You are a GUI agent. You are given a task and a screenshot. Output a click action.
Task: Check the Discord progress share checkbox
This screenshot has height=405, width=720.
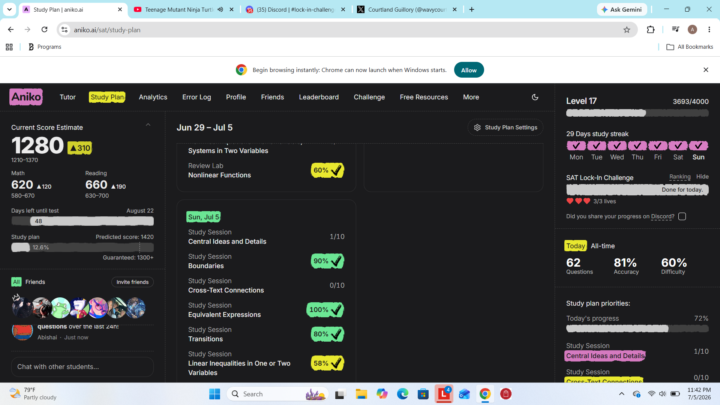coord(682,216)
